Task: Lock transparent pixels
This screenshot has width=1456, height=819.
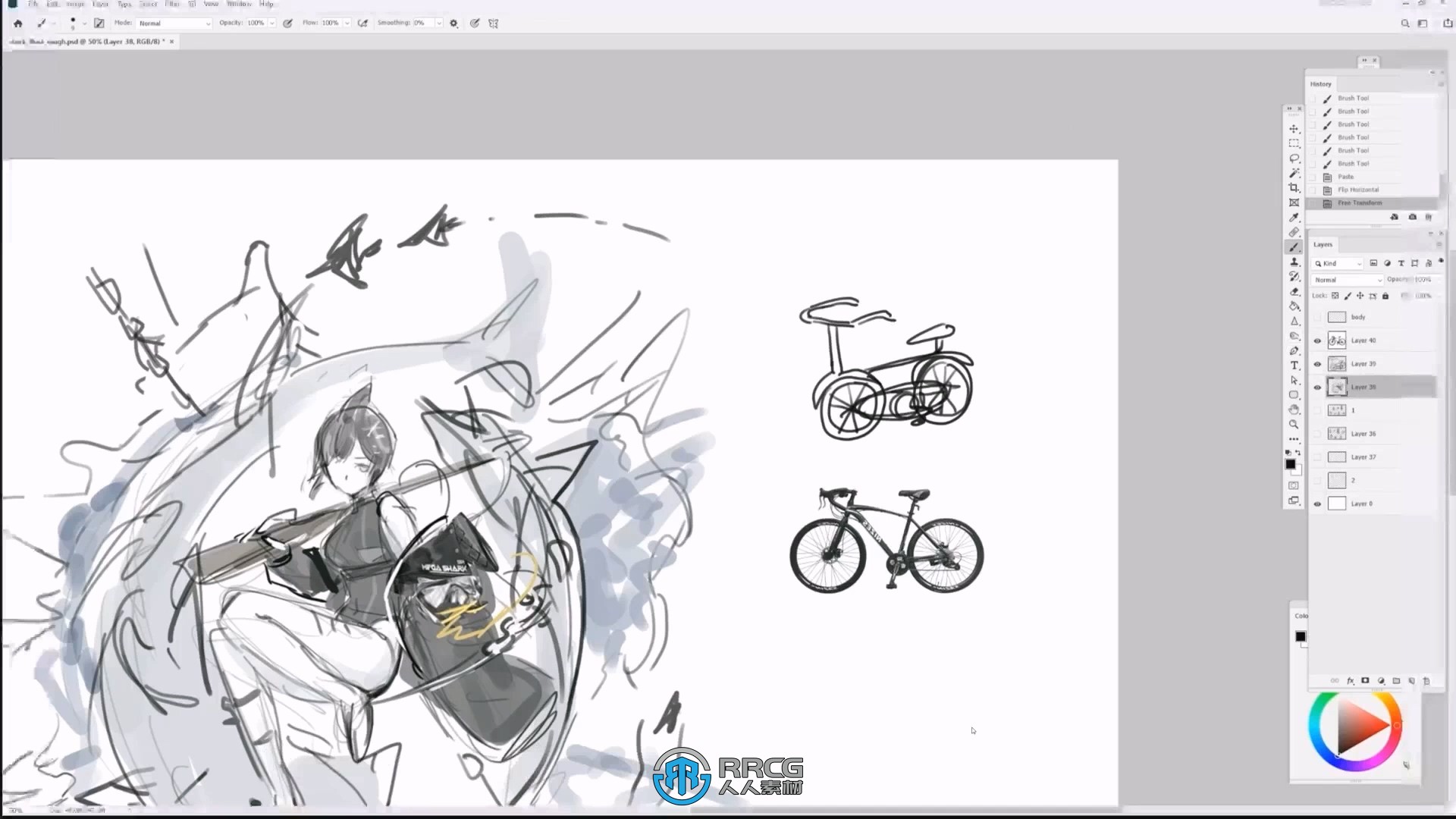Action: click(1335, 296)
